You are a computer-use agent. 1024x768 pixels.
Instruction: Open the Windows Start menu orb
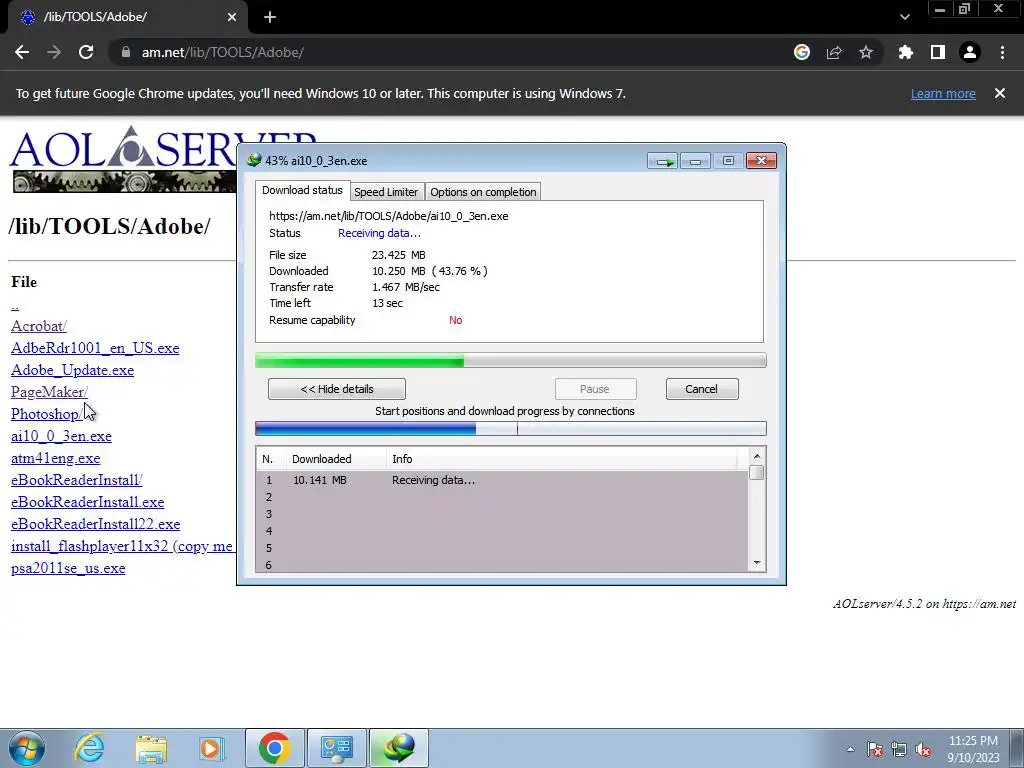pos(26,748)
